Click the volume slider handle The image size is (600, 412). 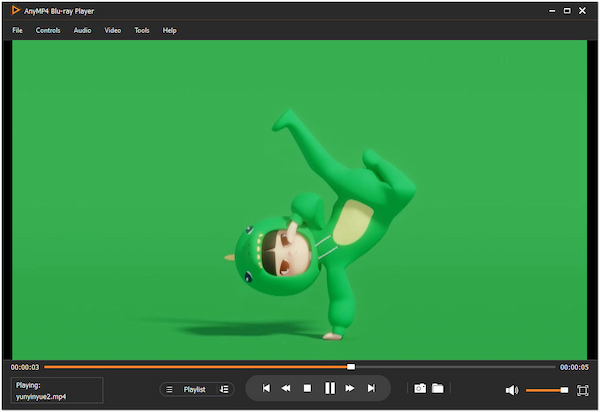coord(564,390)
